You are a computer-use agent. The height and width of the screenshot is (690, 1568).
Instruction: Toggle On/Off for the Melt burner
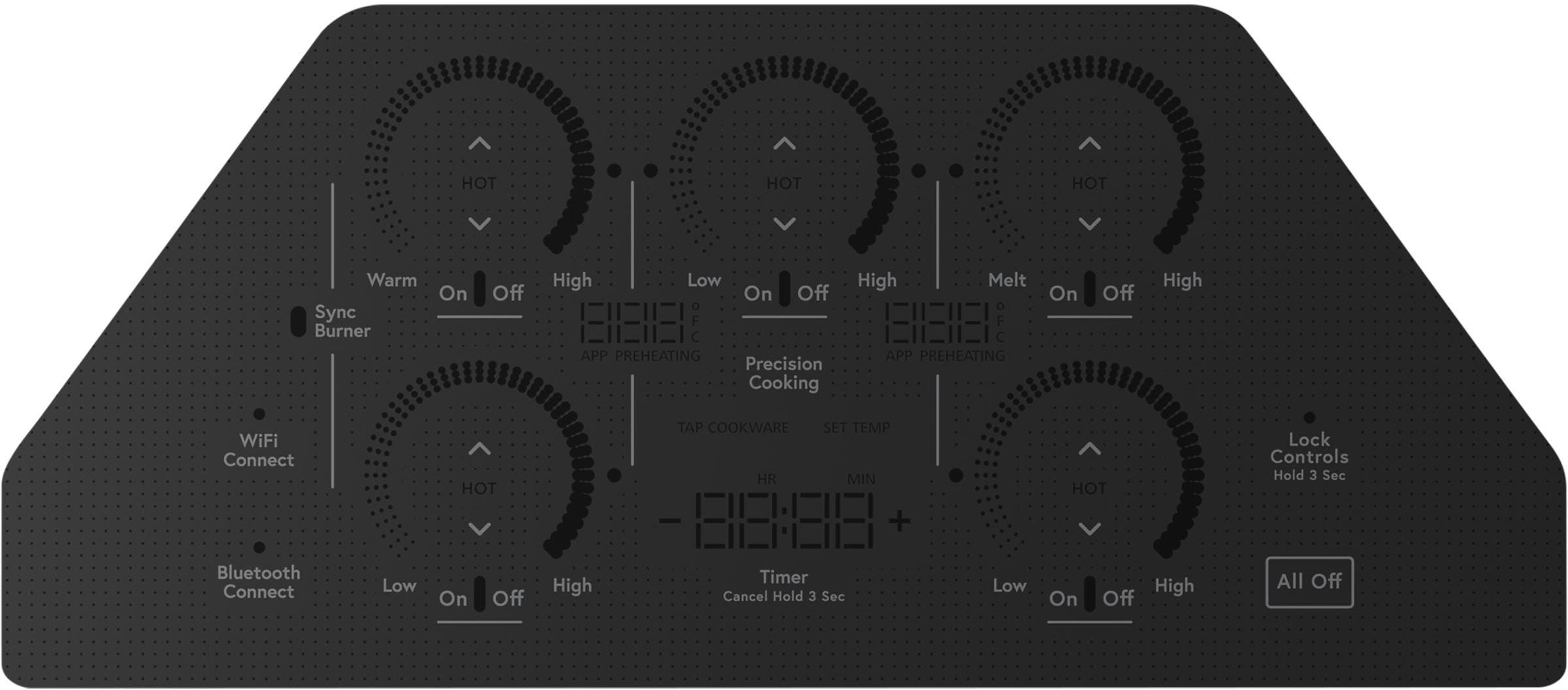click(1090, 293)
